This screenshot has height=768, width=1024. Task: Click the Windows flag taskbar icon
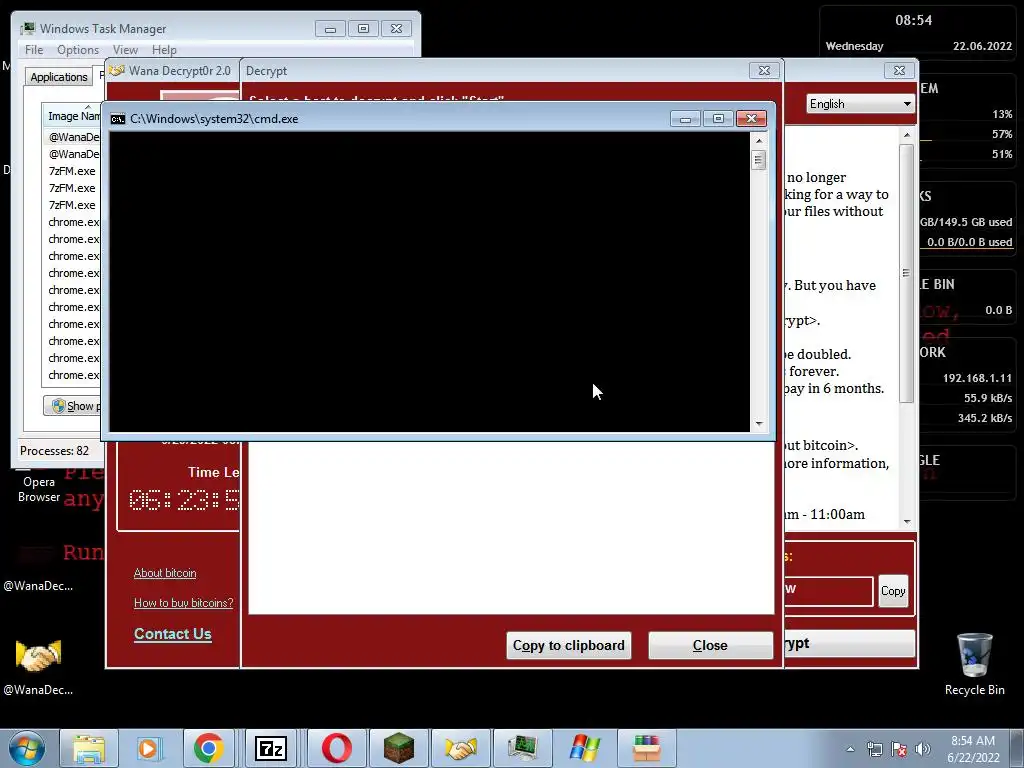click(x=584, y=748)
